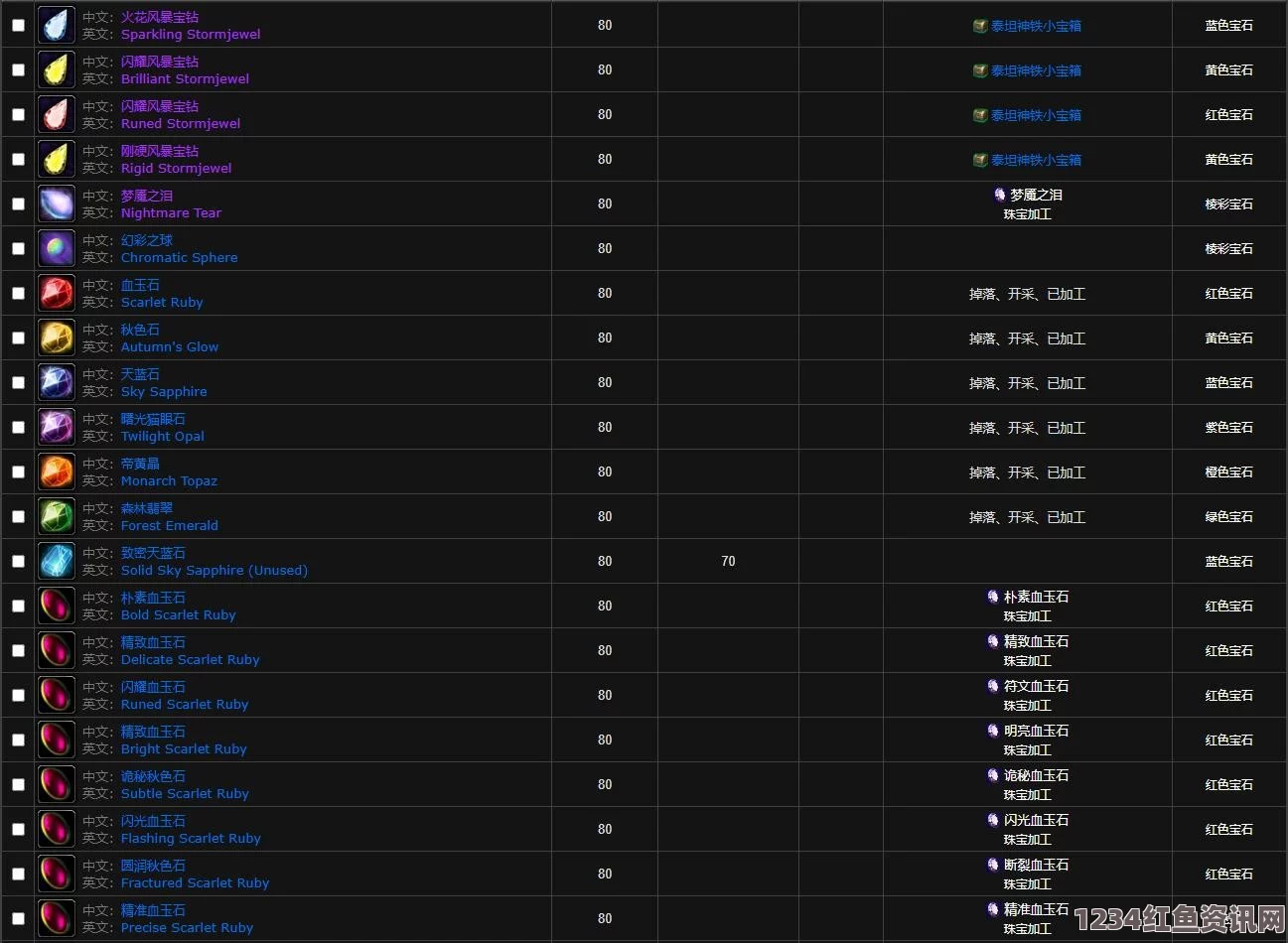
Task: Click the Monarch Topaz gem icon
Action: [x=57, y=471]
